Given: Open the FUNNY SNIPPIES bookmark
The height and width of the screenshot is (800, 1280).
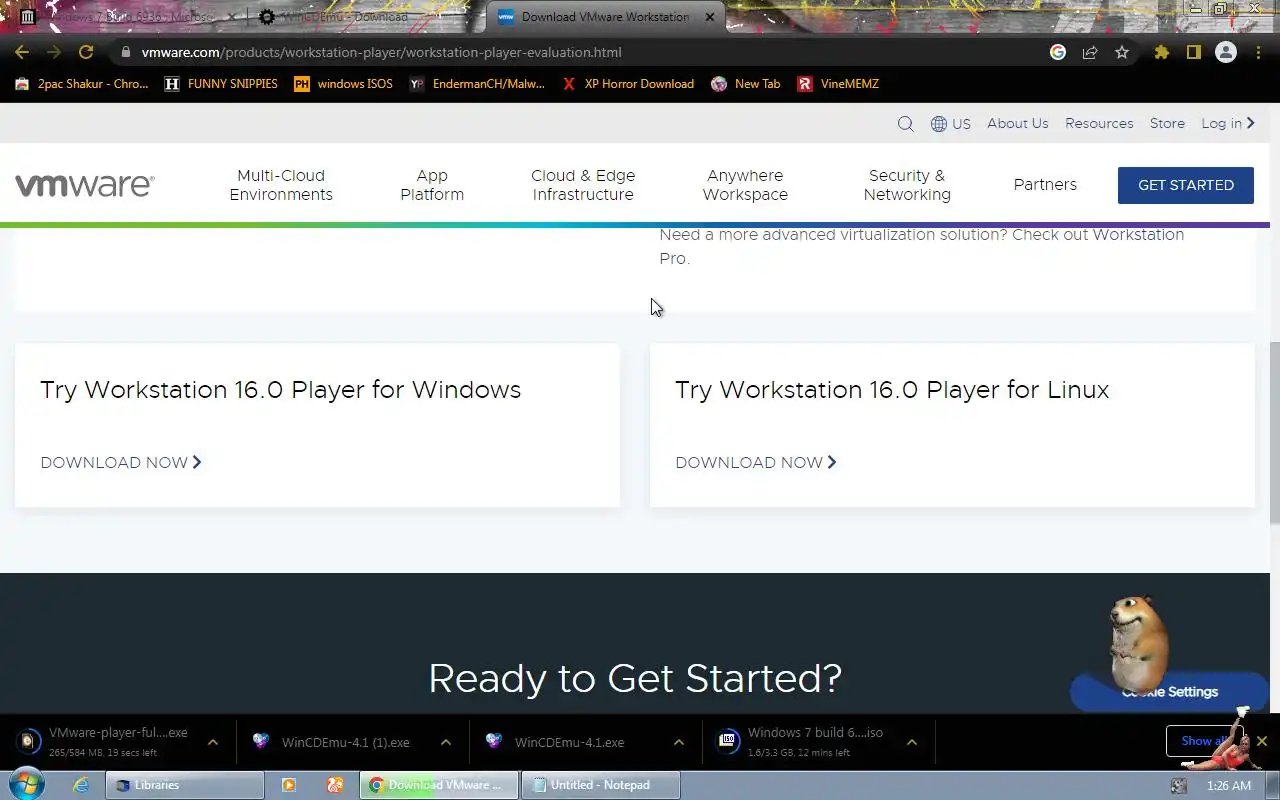Looking at the screenshot, I should (x=220, y=84).
